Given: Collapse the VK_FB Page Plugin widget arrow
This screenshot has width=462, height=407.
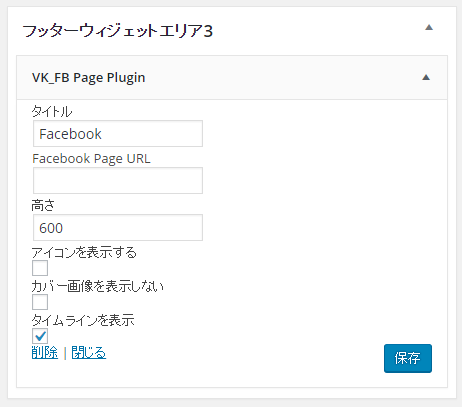Looking at the screenshot, I should (426, 78).
